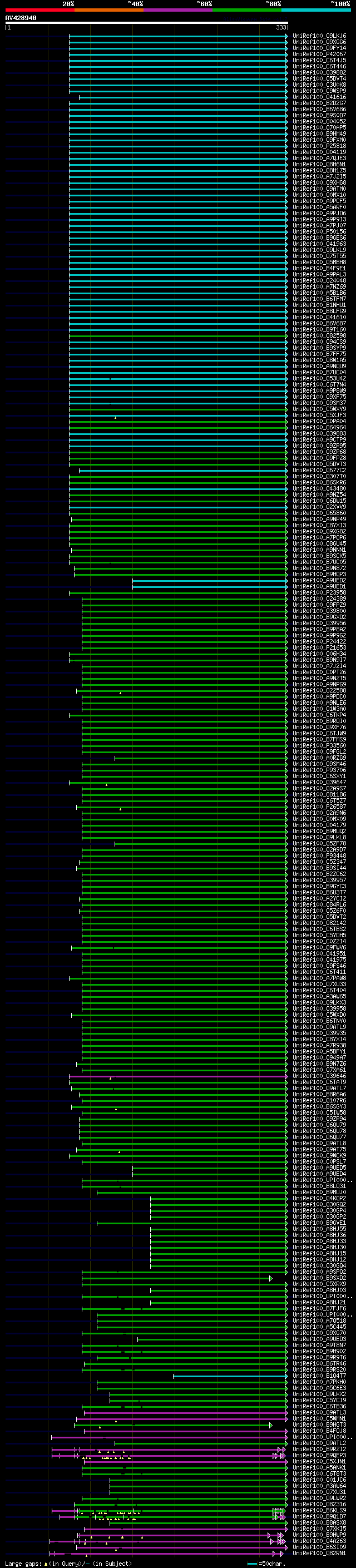Image resolution: width=356 pixels, height=1568 pixels.
Task: Select the UniRef100_B9H902 entry
Action: (319, 1351)
